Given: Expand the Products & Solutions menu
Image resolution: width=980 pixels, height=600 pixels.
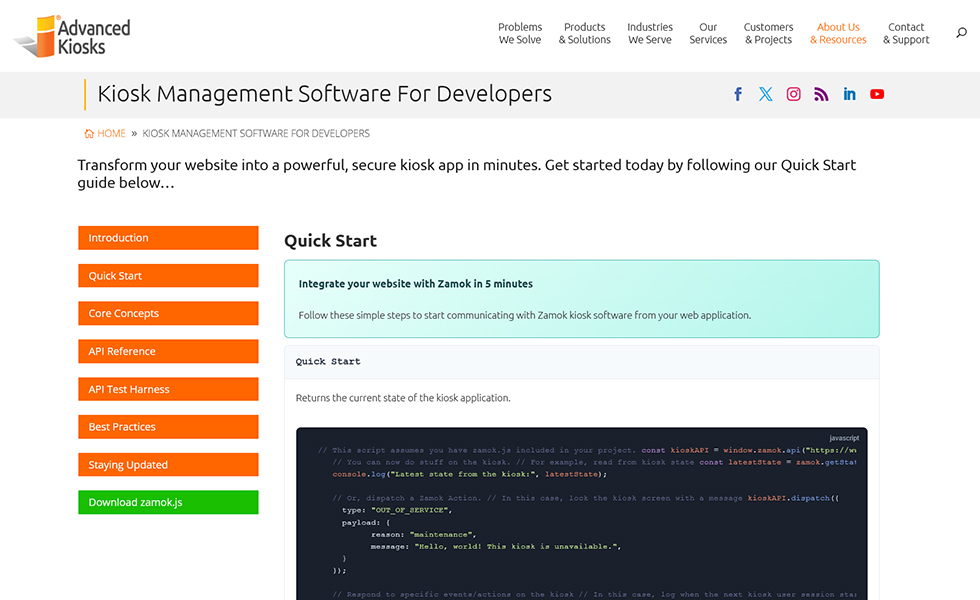Looking at the screenshot, I should 584,34.
